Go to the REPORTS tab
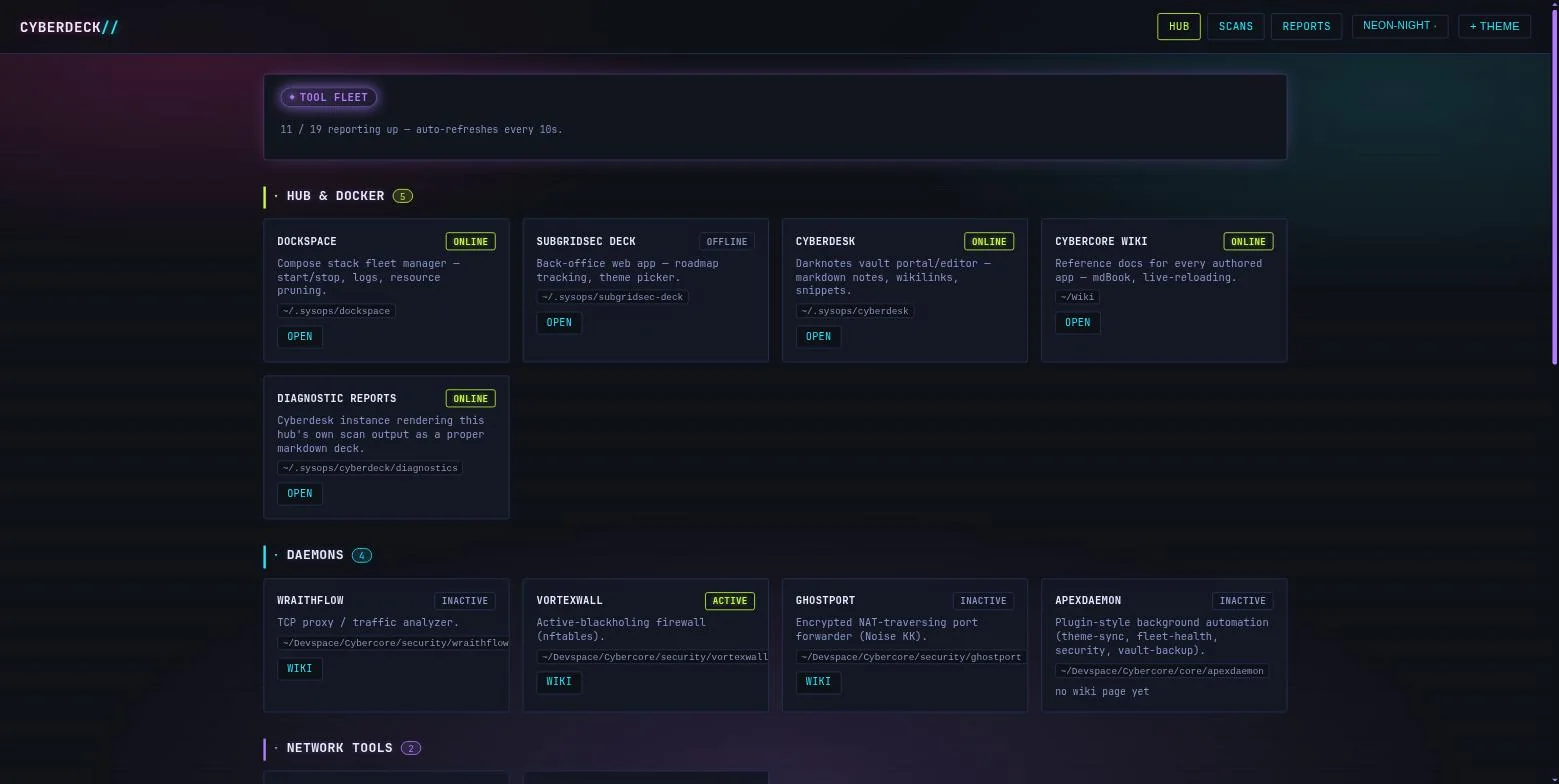Screen dimensions: 1559x784 [x=1306, y=26]
